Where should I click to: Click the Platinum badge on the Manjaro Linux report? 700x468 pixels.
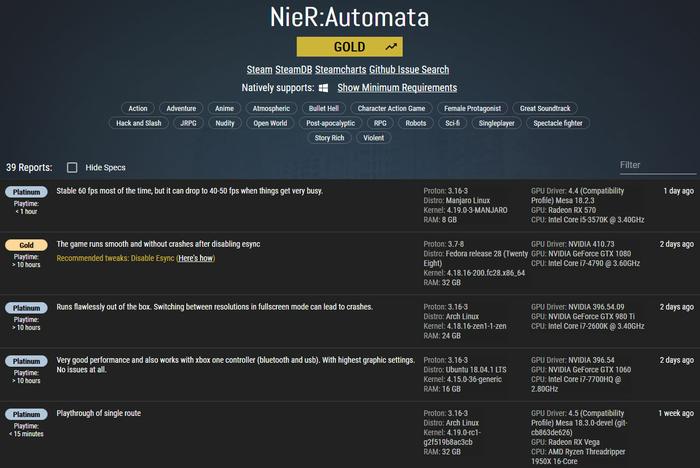click(x=26, y=192)
